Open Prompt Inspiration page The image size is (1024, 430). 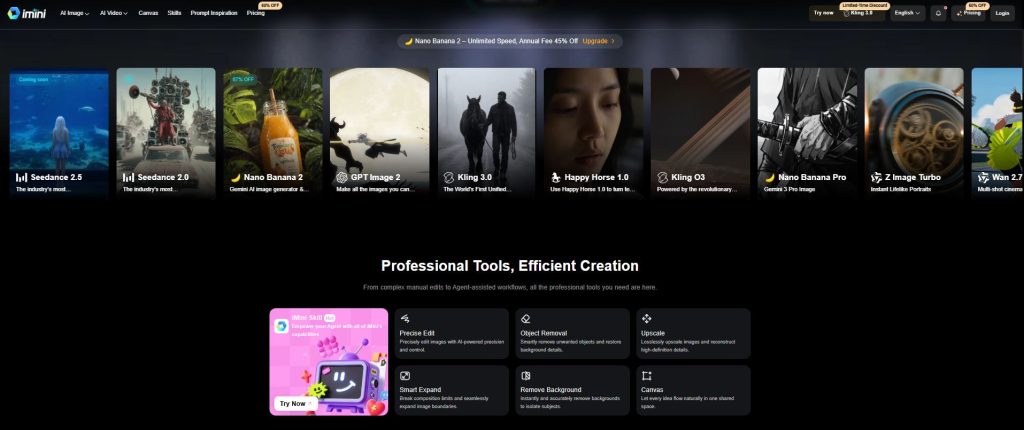pyautogui.click(x=214, y=13)
